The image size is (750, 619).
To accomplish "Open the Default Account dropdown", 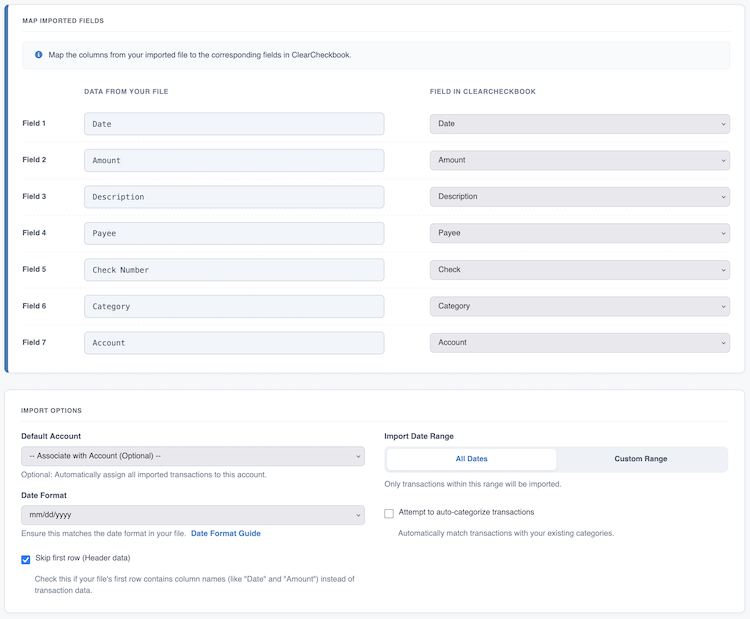I will pos(193,456).
